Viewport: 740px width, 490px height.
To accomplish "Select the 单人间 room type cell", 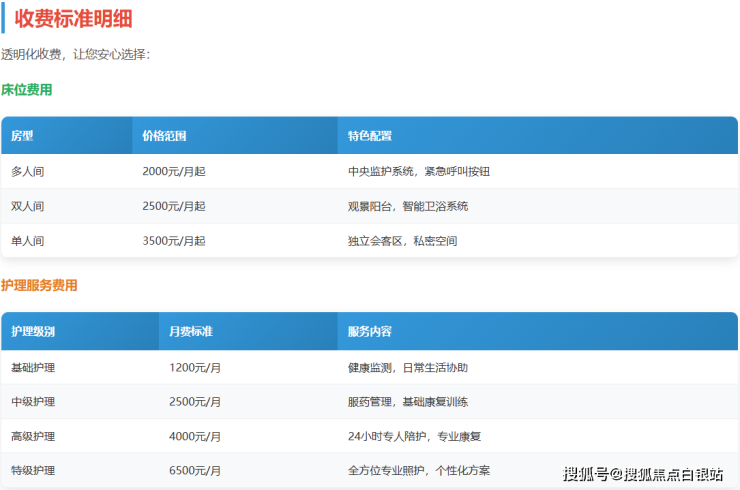I will [x=28, y=241].
